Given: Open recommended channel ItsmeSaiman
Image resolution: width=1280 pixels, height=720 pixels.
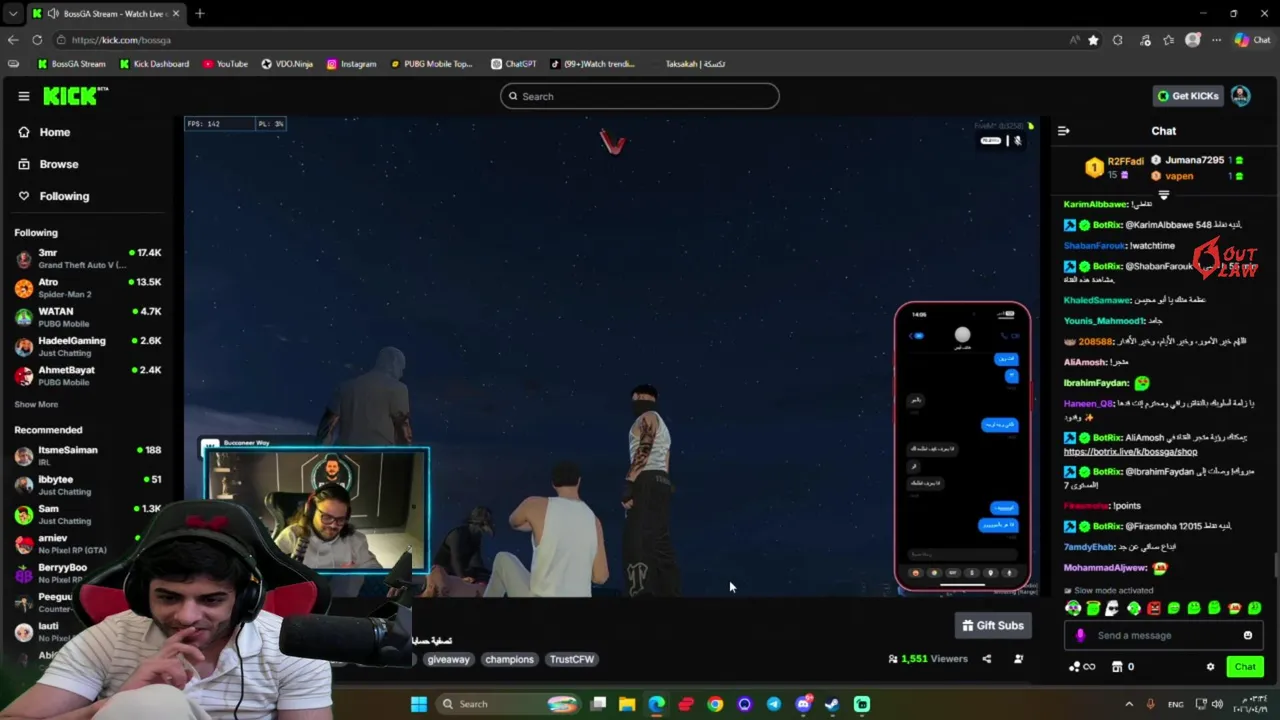Looking at the screenshot, I should click(88, 455).
